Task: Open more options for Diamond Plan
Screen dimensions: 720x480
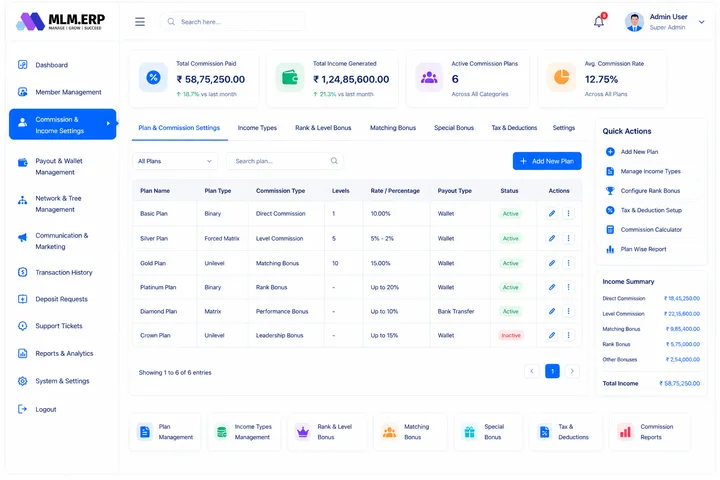Action: point(568,311)
